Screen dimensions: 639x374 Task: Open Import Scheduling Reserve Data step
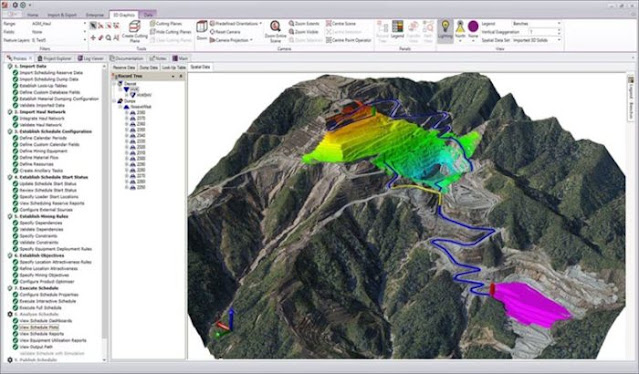(51, 73)
